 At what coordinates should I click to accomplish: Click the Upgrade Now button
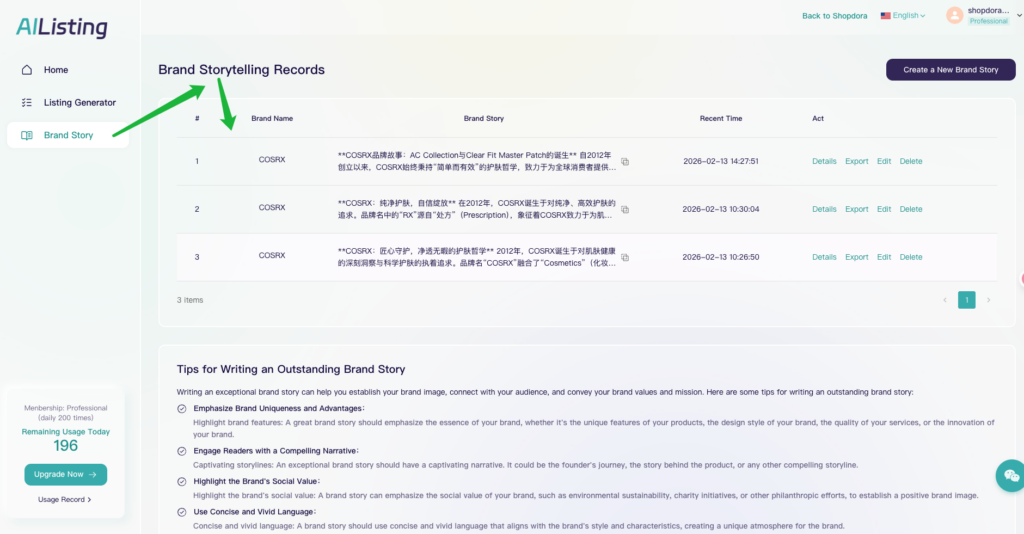coord(65,475)
